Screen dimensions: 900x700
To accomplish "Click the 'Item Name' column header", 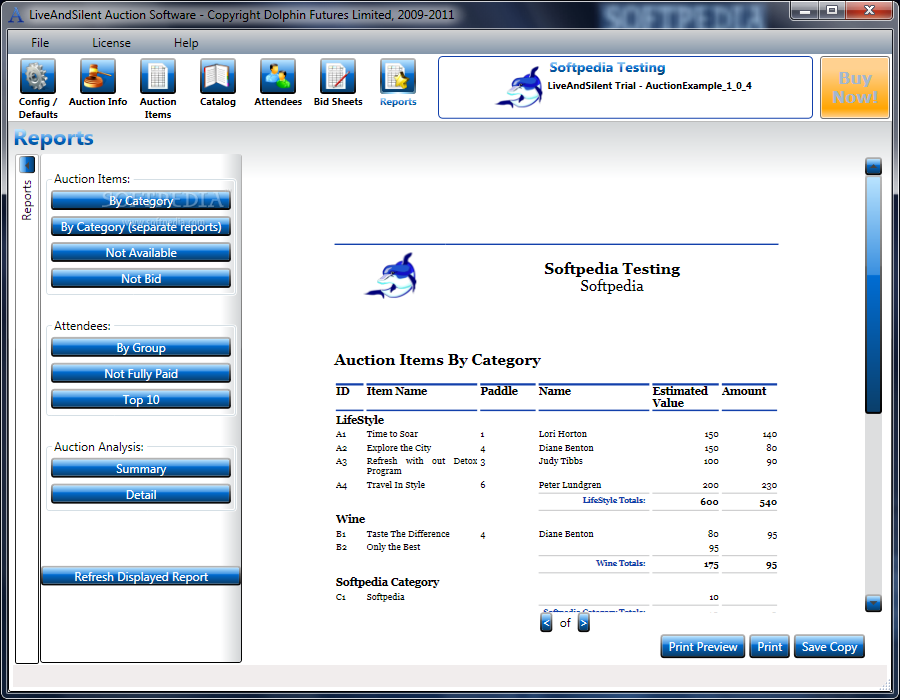I will [397, 391].
